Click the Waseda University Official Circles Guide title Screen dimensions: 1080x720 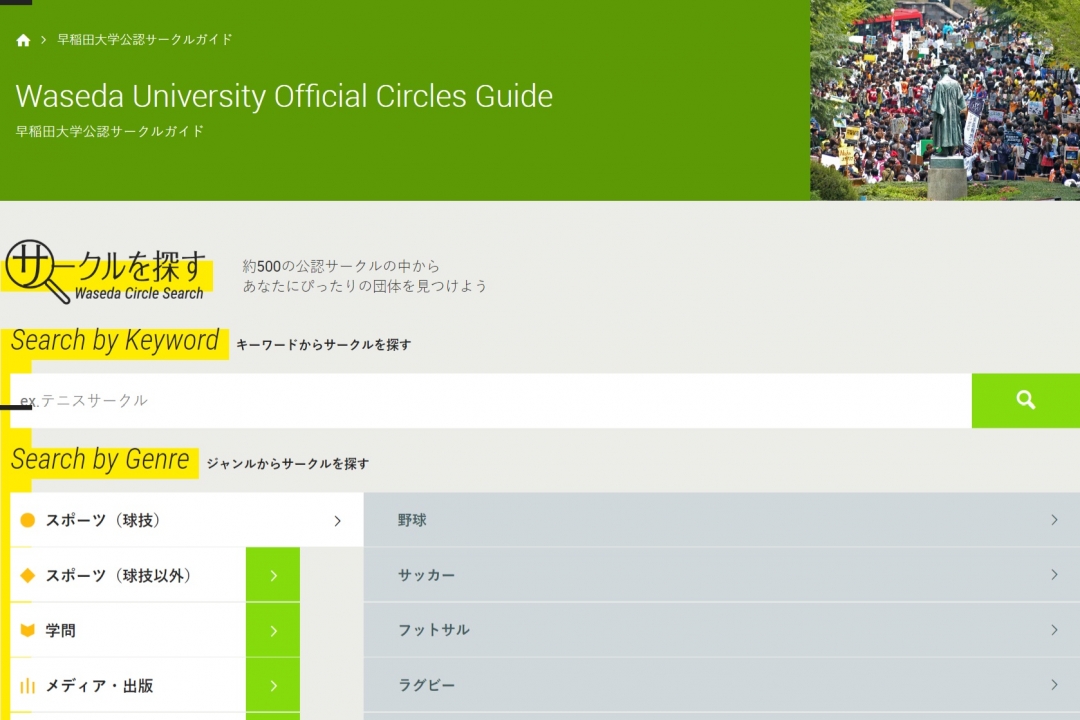tap(284, 96)
